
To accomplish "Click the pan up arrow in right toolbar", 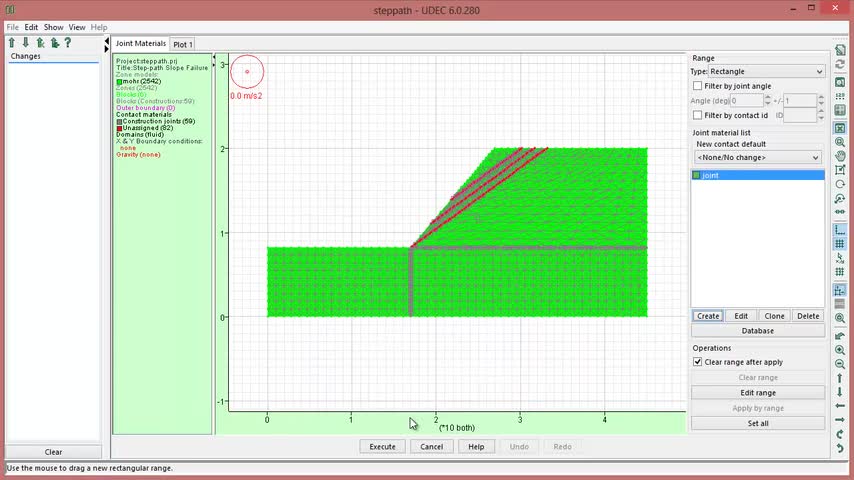I will pos(840,378).
